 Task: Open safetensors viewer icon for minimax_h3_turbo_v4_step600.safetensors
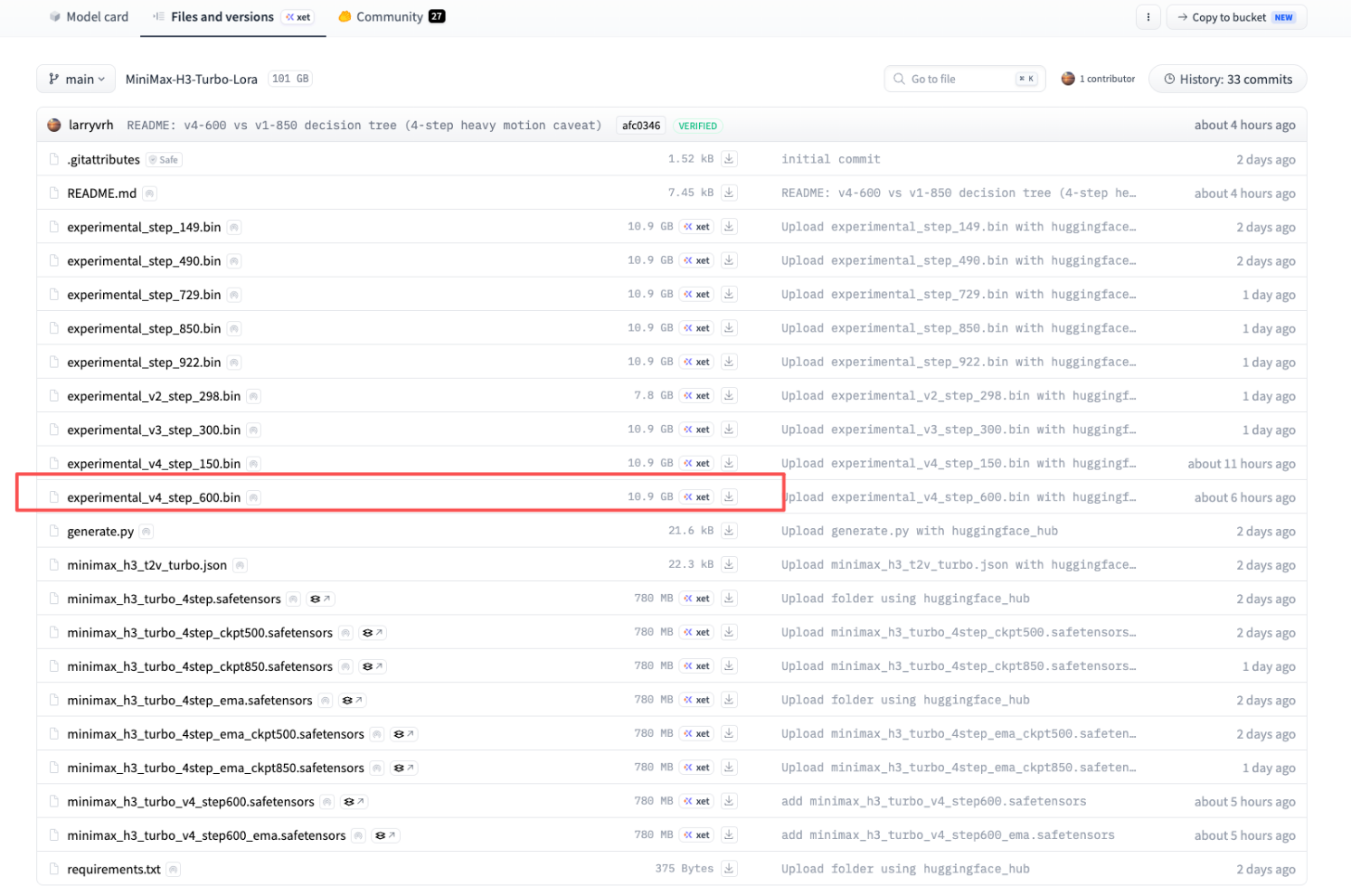[354, 802]
